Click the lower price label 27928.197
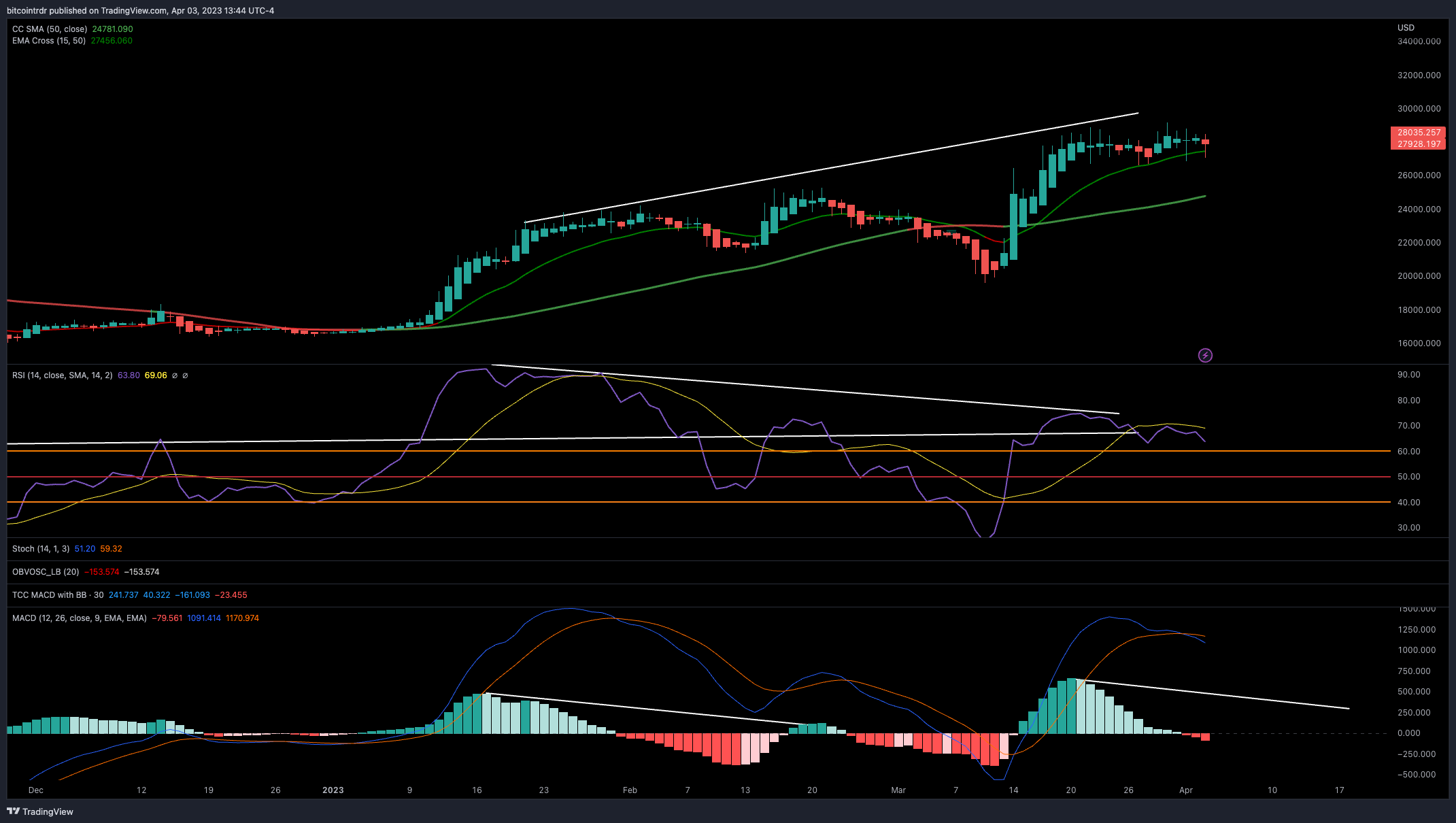The image size is (1456, 823). click(x=1419, y=144)
